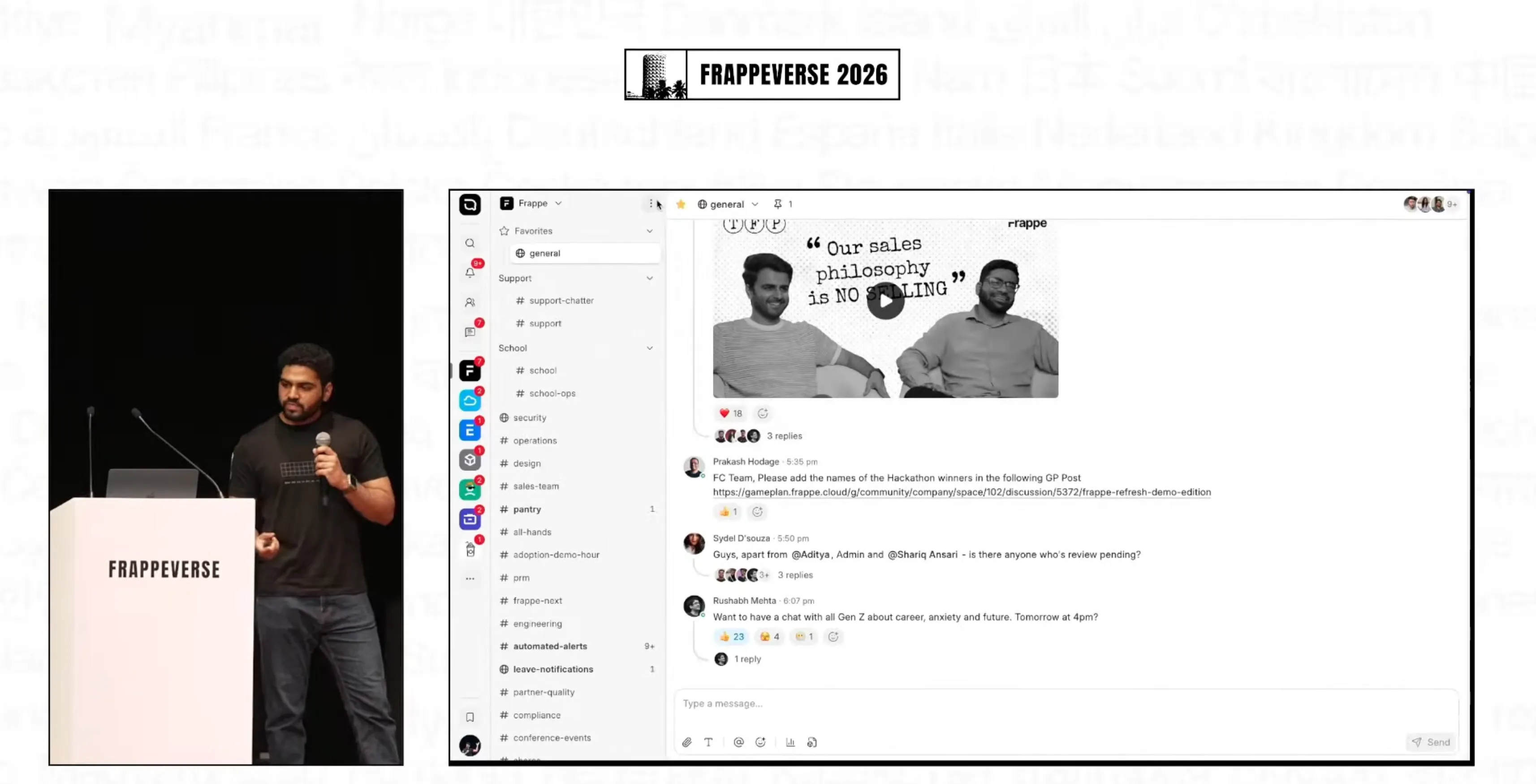Open the partner-quality channel
This screenshot has height=784, width=1536.
point(578,692)
